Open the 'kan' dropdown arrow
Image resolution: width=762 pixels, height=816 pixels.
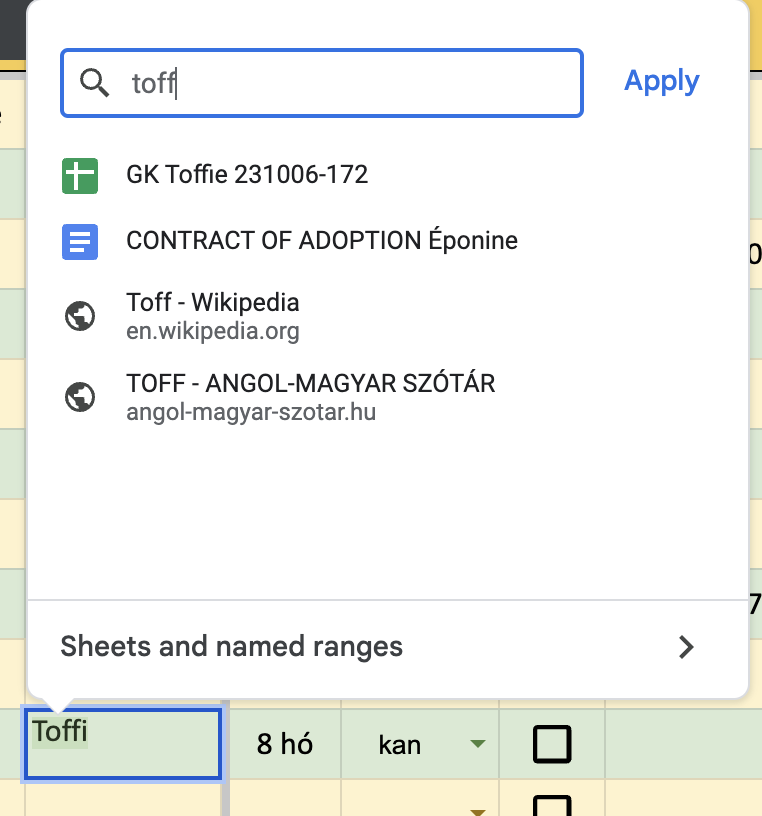coord(478,744)
